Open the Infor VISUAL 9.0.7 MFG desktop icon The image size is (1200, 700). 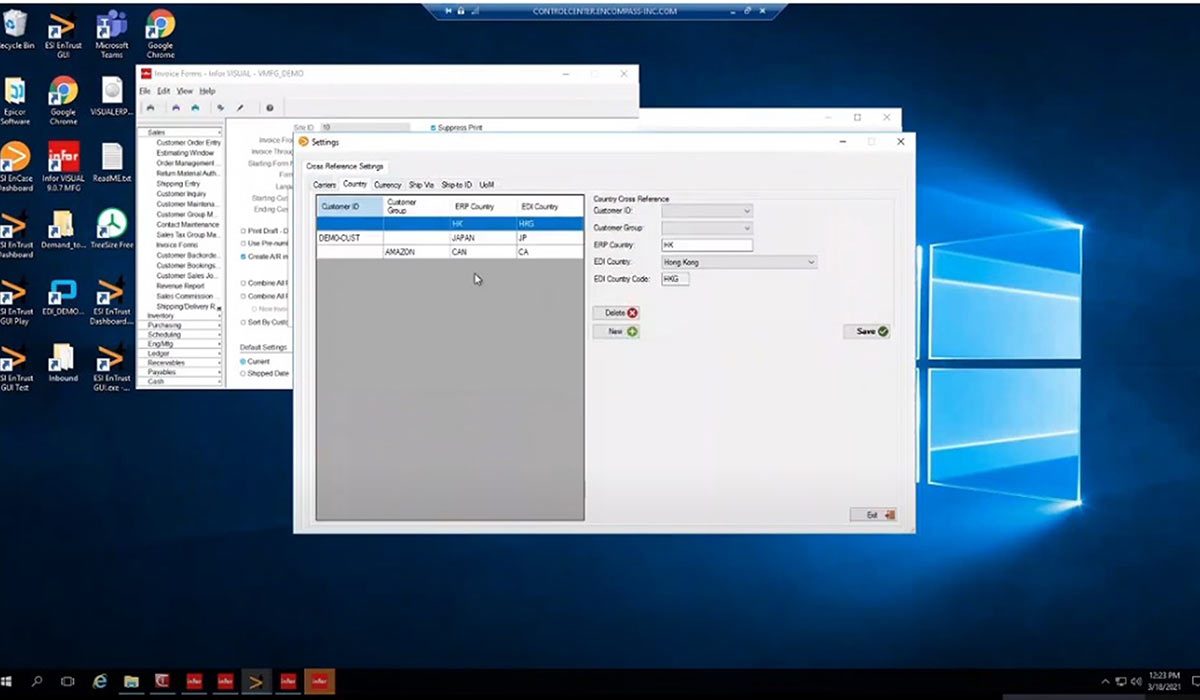(63, 158)
